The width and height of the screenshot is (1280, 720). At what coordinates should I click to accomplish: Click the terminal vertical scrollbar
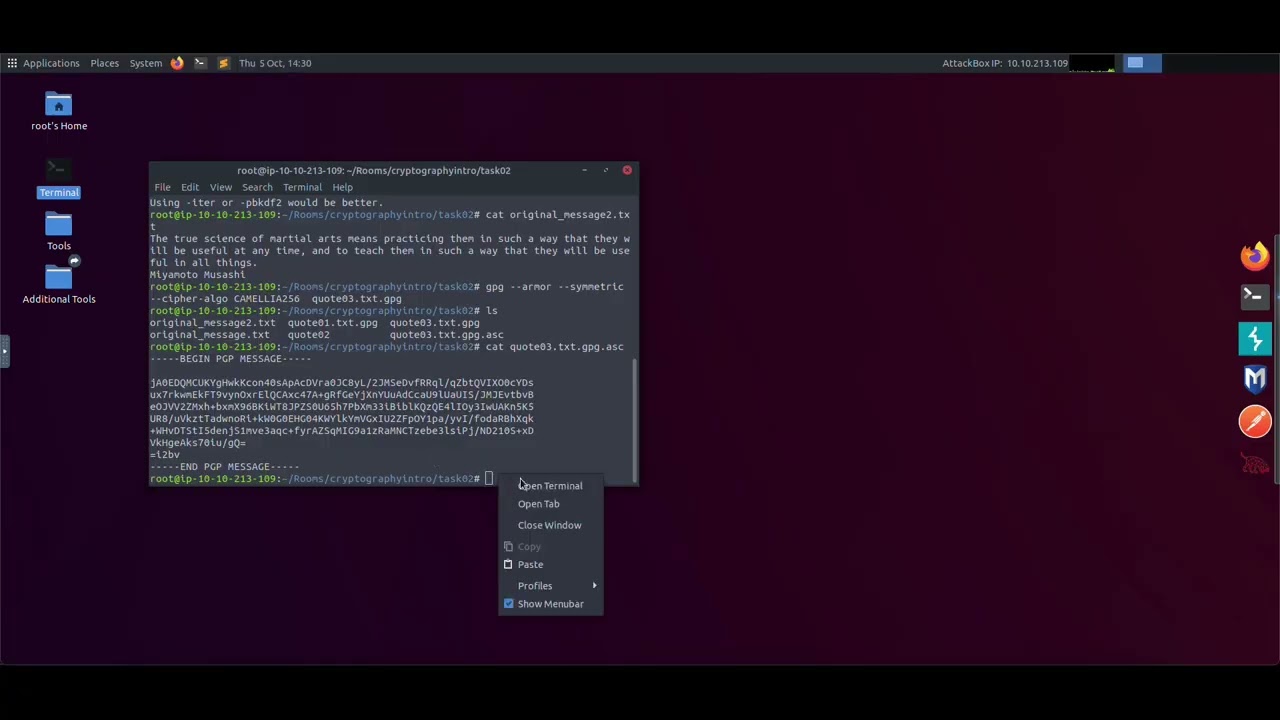click(x=635, y=420)
